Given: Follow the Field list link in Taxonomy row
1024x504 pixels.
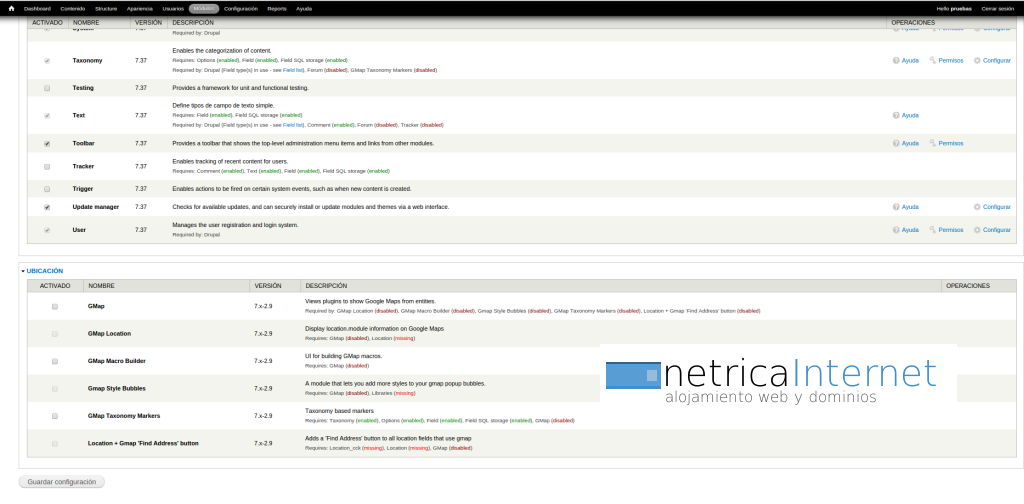Looking at the screenshot, I should (293, 70).
